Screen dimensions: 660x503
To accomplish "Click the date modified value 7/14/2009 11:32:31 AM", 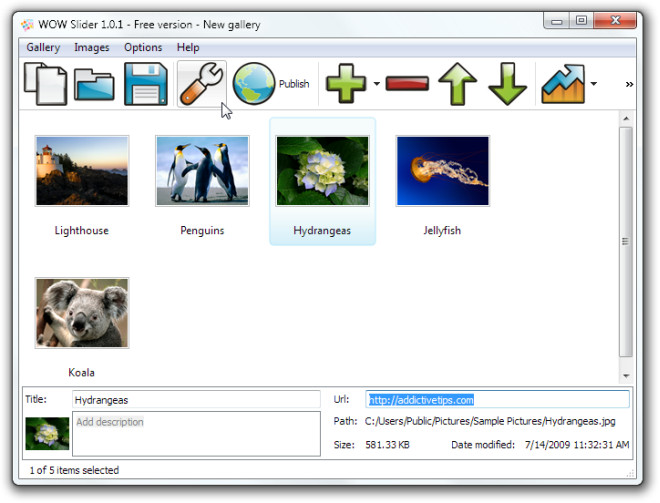I will point(577,445).
